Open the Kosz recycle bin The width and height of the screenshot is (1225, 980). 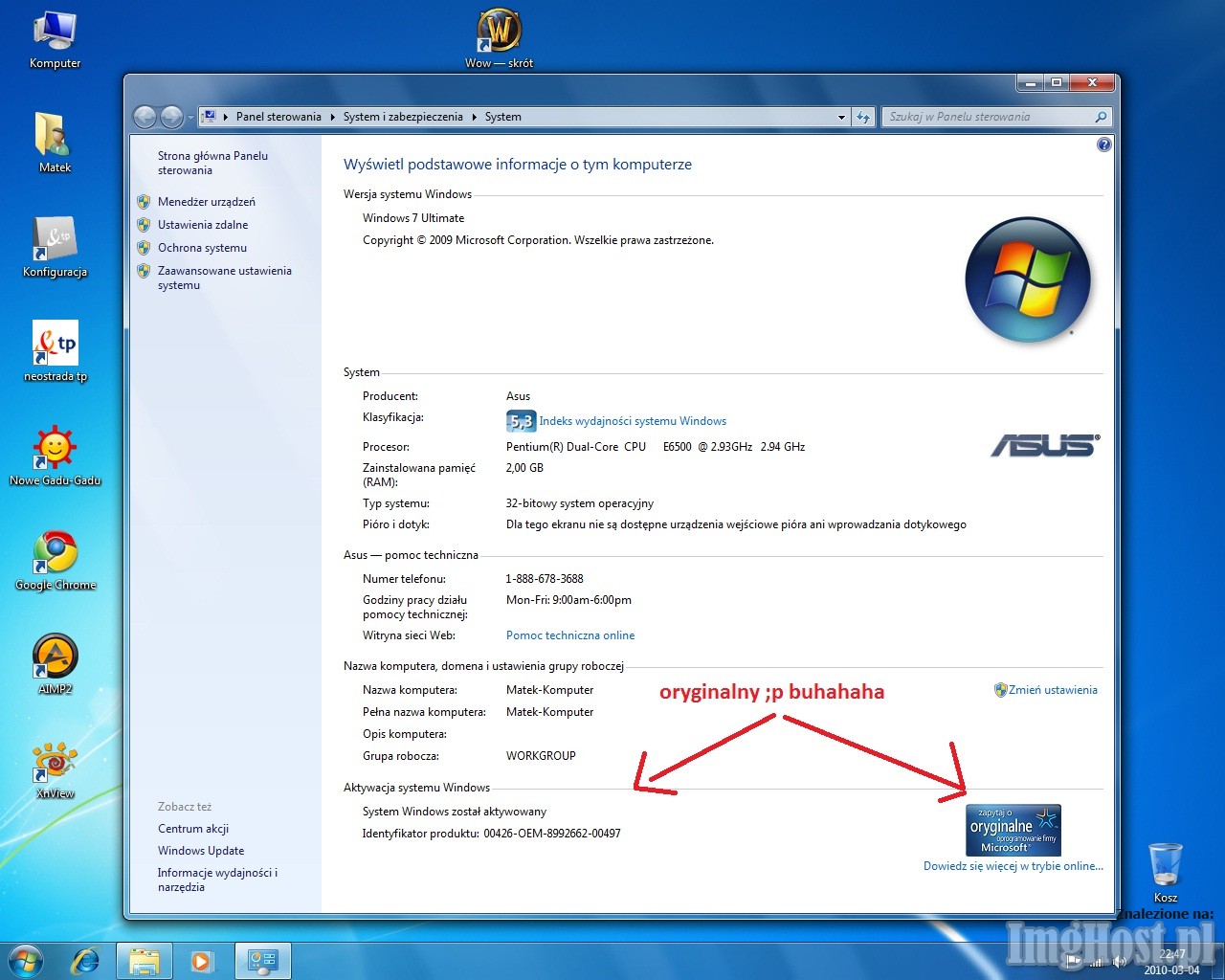[x=1165, y=872]
